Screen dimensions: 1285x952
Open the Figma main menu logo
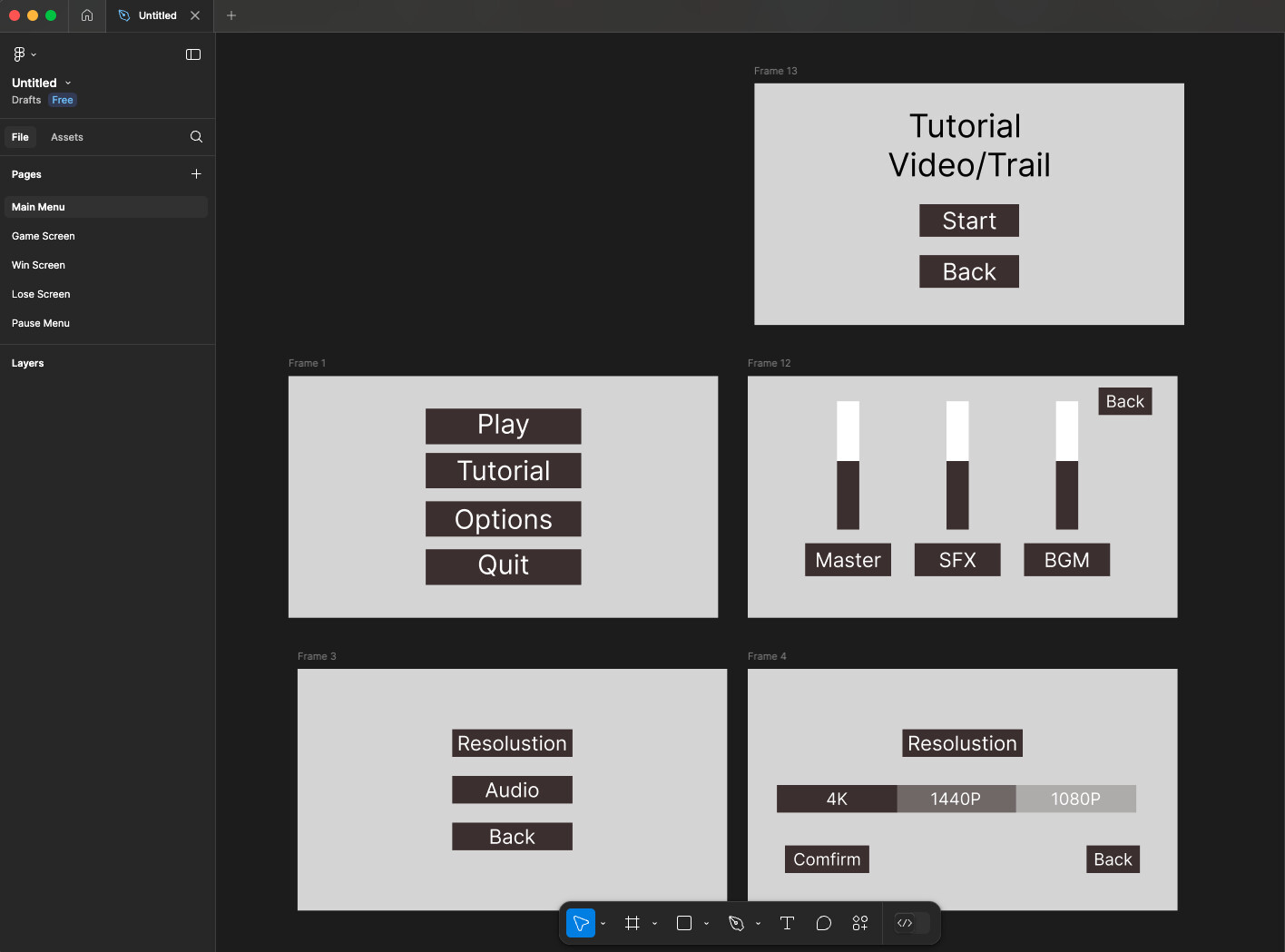point(19,54)
